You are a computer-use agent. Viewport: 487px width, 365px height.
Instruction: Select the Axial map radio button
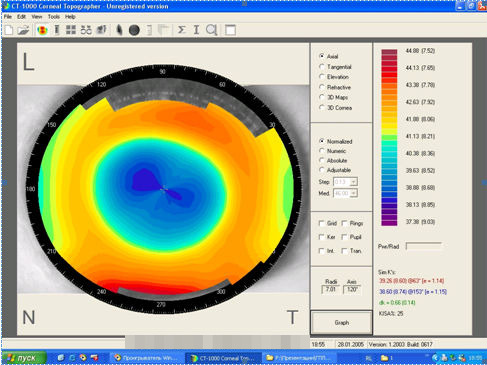pyautogui.click(x=322, y=56)
